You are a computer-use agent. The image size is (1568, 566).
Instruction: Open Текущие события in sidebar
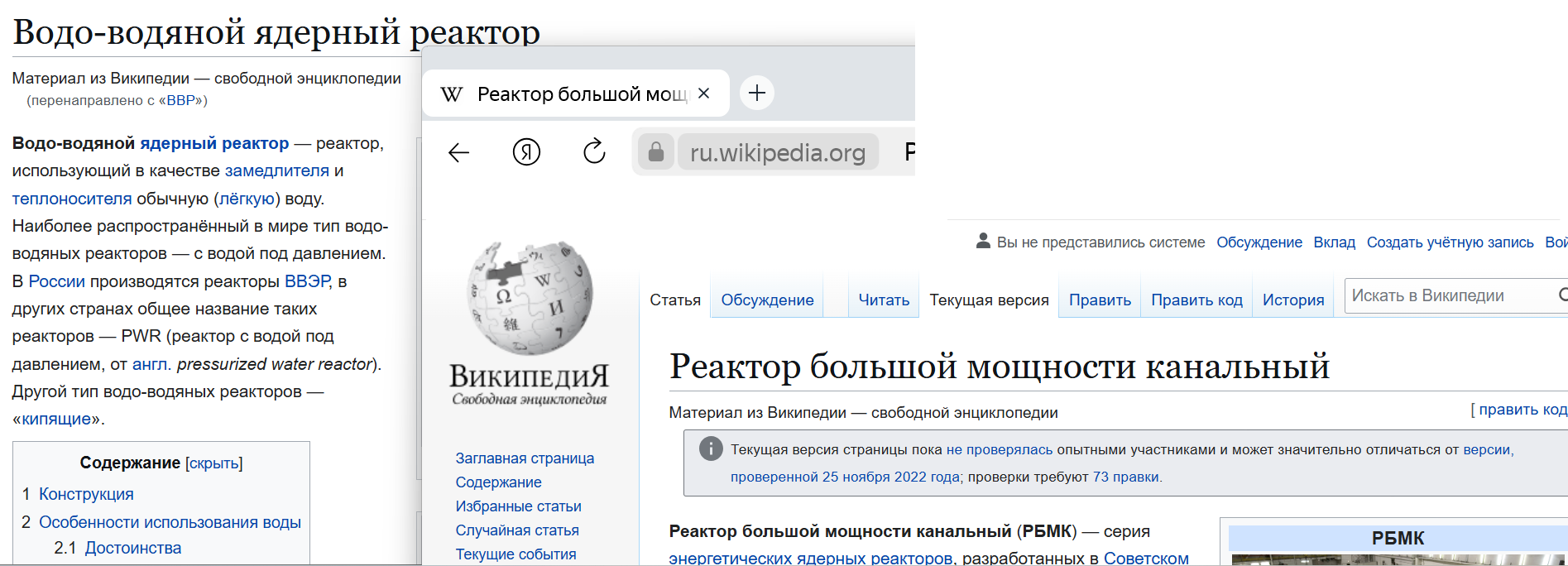[x=515, y=554]
